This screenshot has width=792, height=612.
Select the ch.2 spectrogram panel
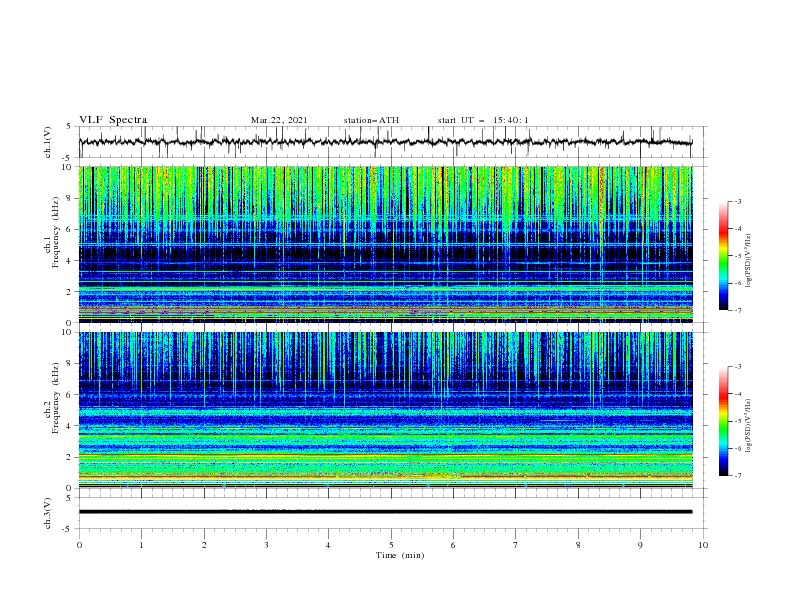pos(386,410)
